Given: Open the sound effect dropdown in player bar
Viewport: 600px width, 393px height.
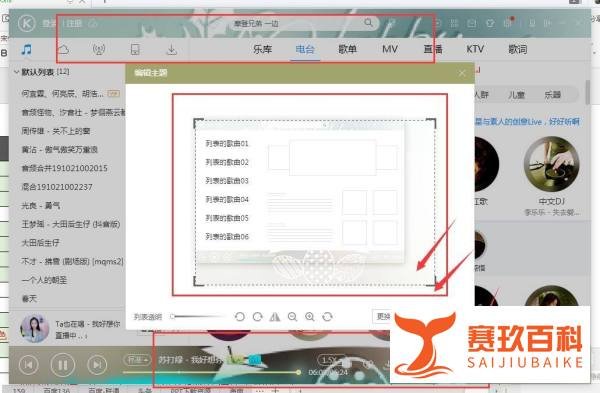Looking at the screenshot, I should pos(137,360).
